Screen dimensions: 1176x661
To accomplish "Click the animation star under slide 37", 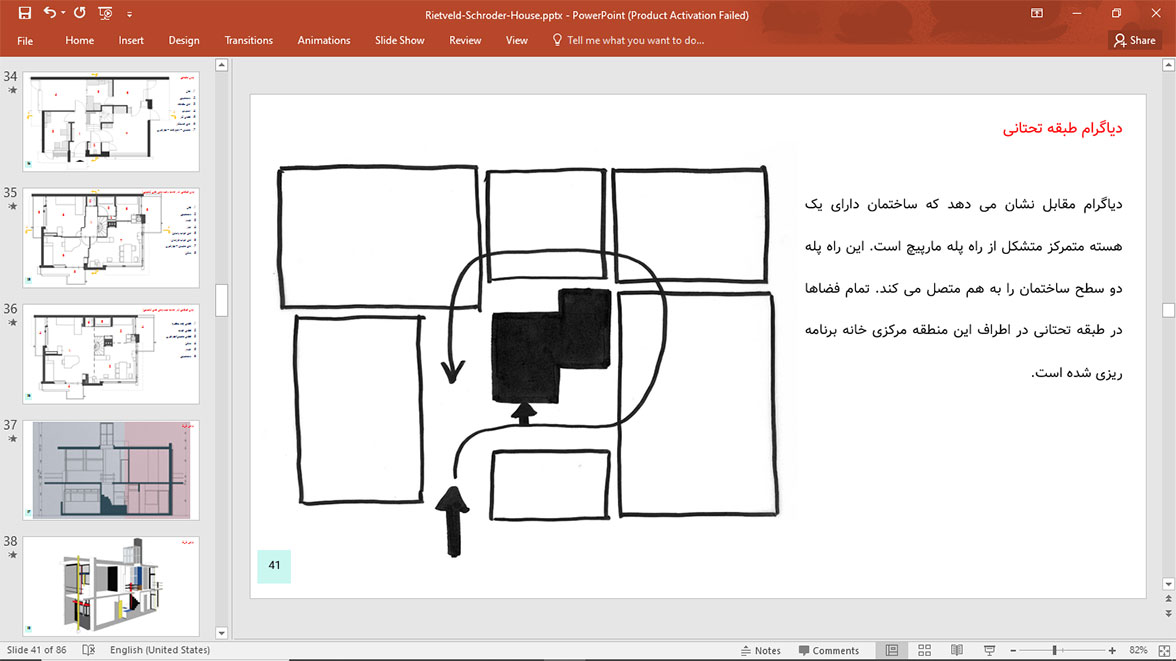I will point(12,439).
